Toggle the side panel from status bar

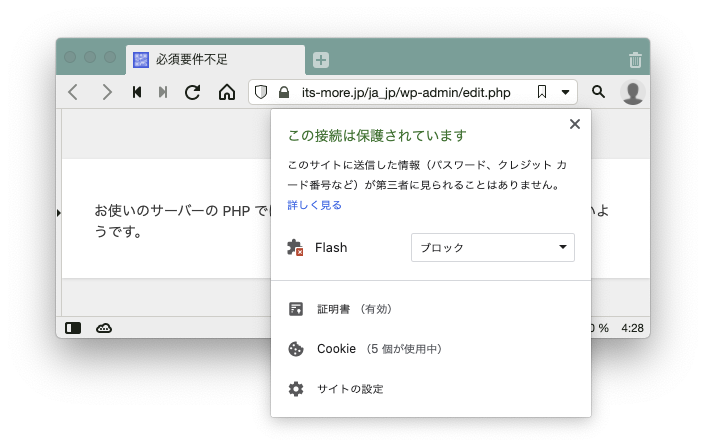tap(73, 327)
